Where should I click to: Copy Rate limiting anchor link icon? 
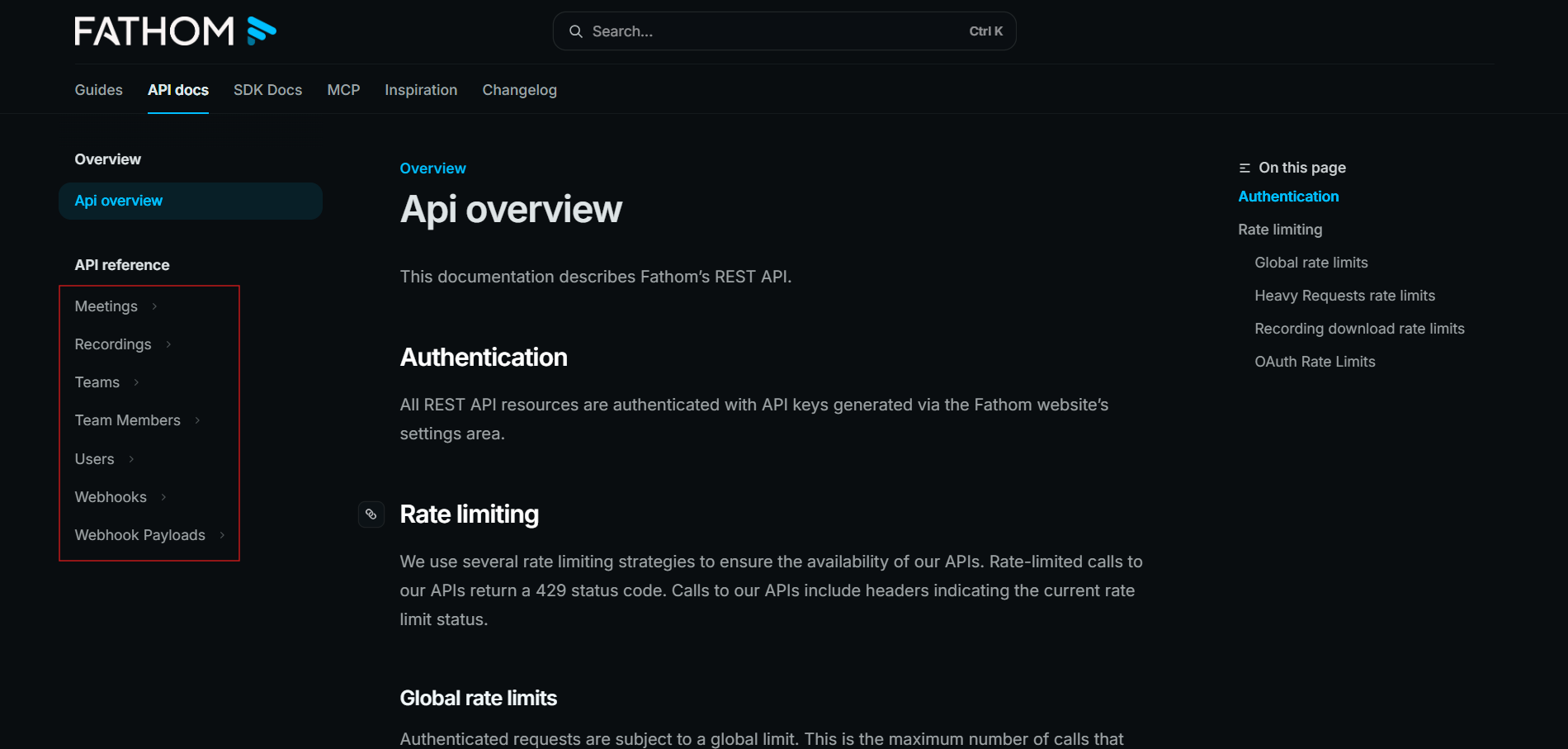(x=371, y=514)
